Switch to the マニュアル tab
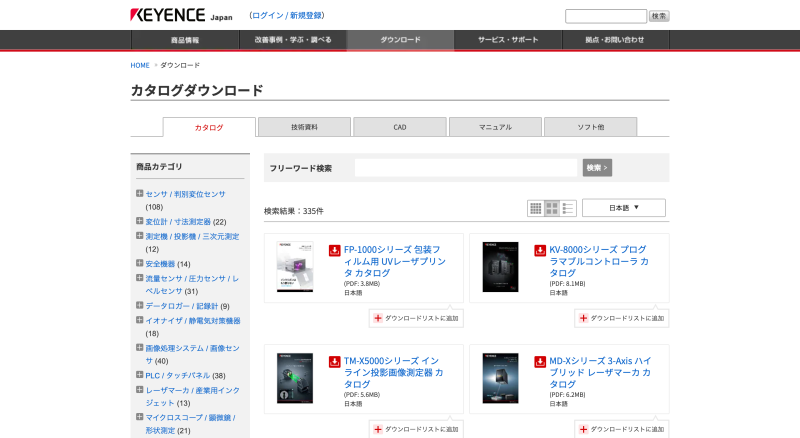Viewport: 800px width, 438px height. point(495,127)
